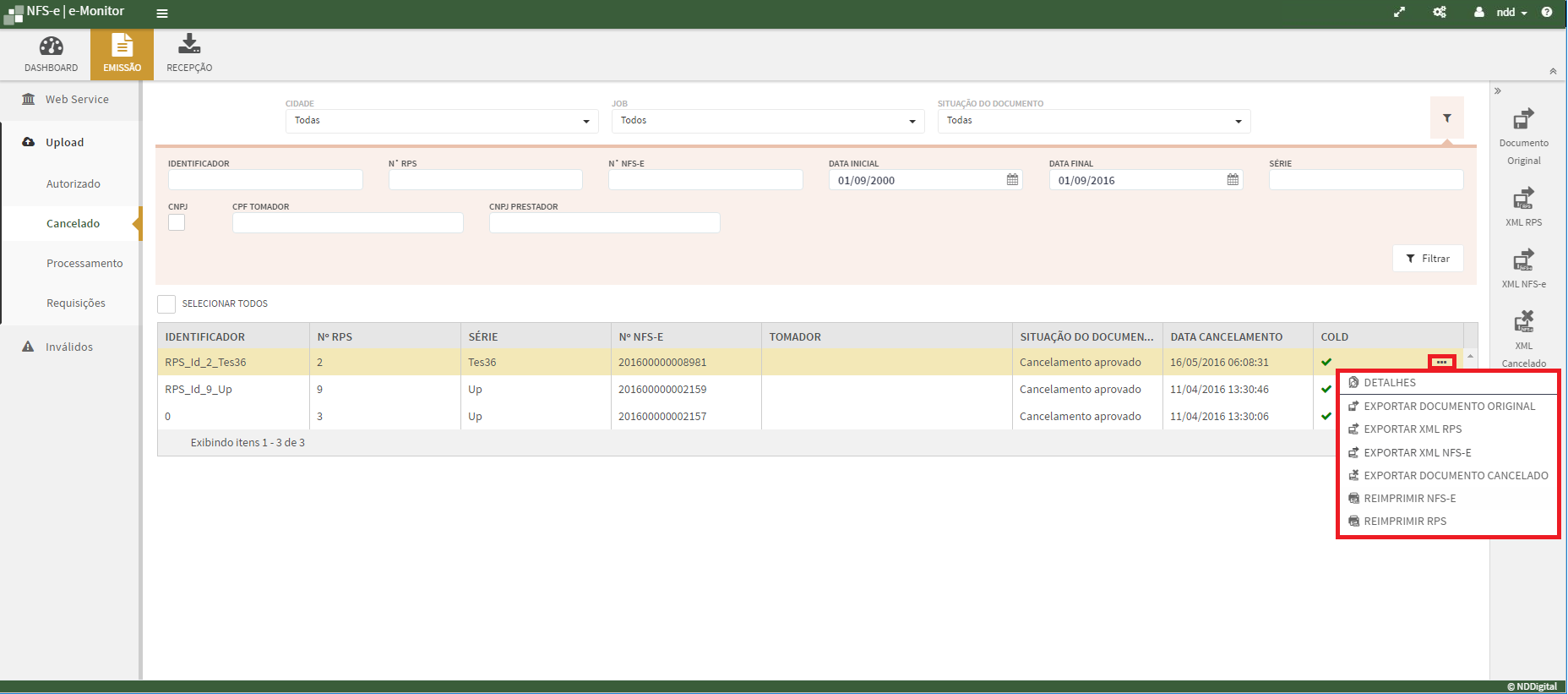Viewport: 1568px width, 694px height.
Task: Toggle the CNPJ checkbox
Action: [177, 222]
